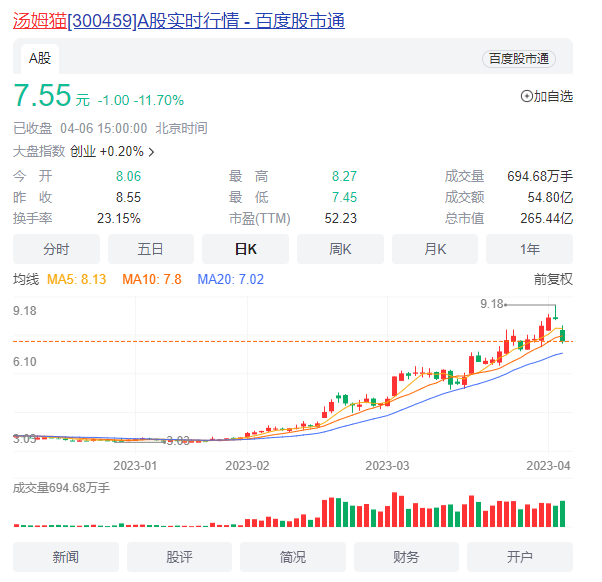This screenshot has height=582, width=602.
Task: Switch chart to 分时 view
Action: pos(56,249)
